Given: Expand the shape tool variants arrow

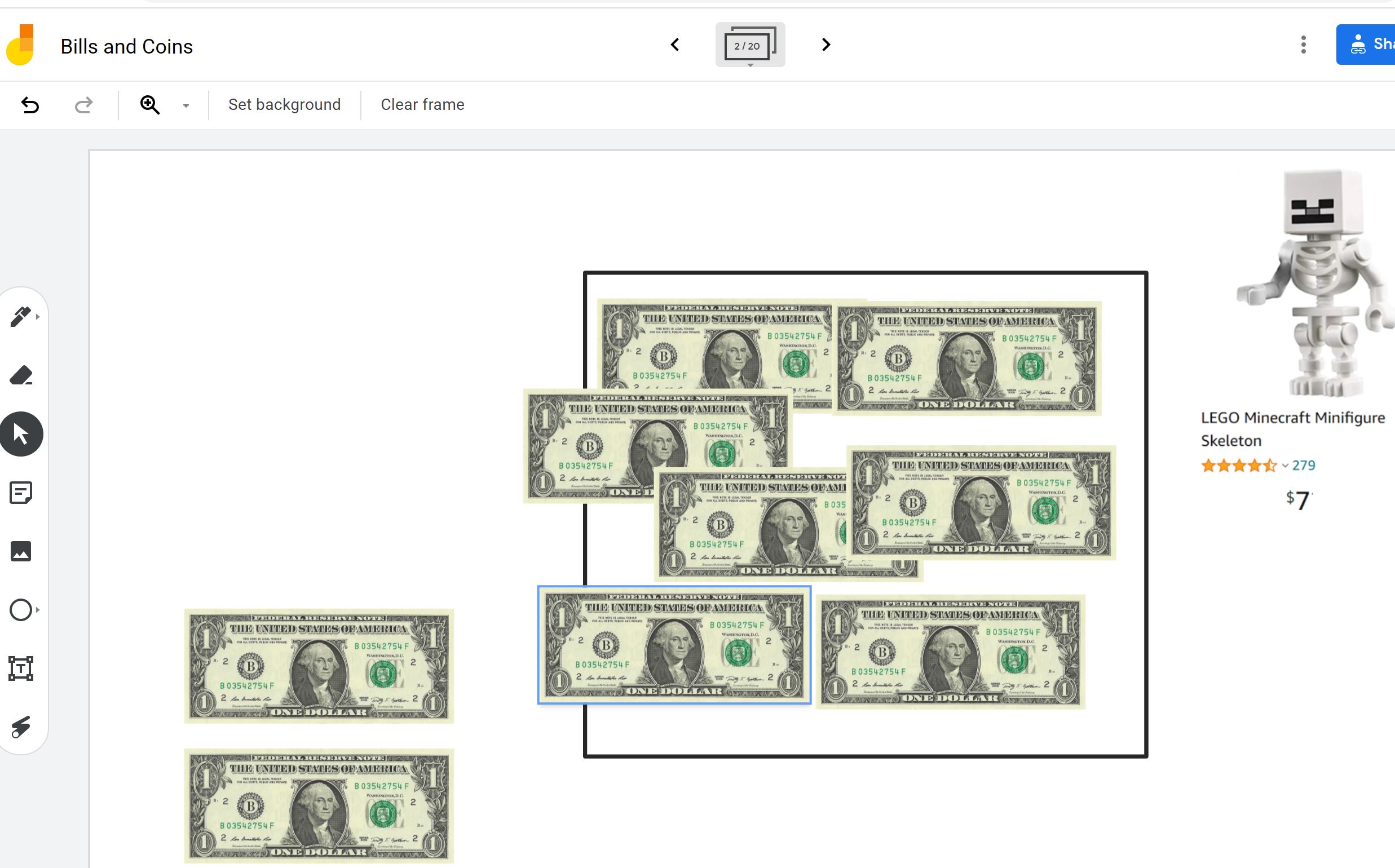Looking at the screenshot, I should click(37, 610).
